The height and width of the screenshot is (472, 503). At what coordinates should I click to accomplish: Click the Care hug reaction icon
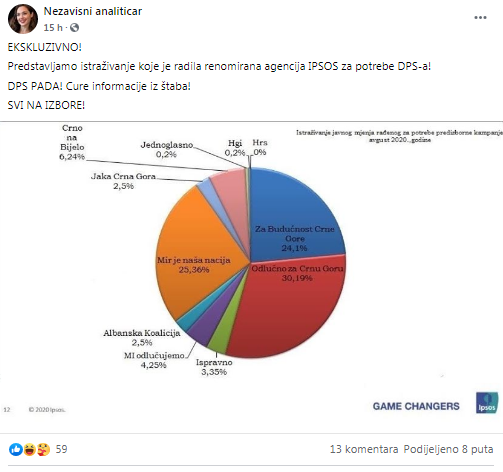coord(43,449)
